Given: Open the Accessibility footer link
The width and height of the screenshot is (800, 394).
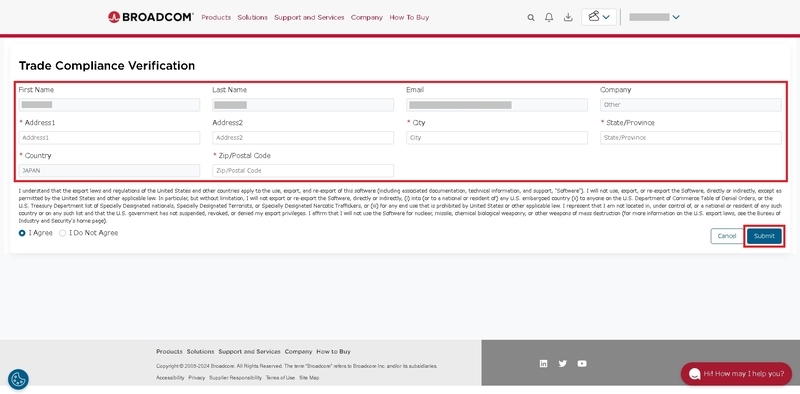Looking at the screenshot, I should pyautogui.click(x=170, y=378).
